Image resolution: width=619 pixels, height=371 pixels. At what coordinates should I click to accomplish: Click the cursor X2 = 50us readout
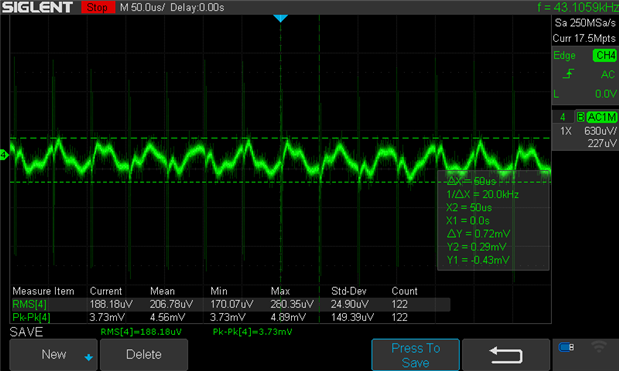pos(469,208)
